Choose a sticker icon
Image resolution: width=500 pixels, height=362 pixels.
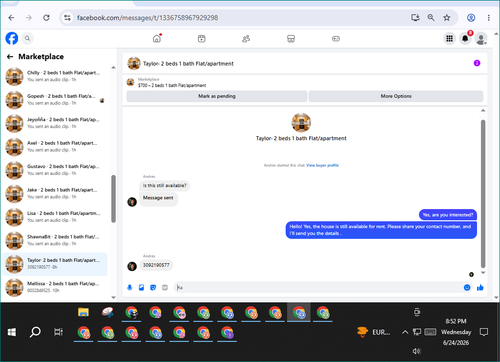[153, 287]
